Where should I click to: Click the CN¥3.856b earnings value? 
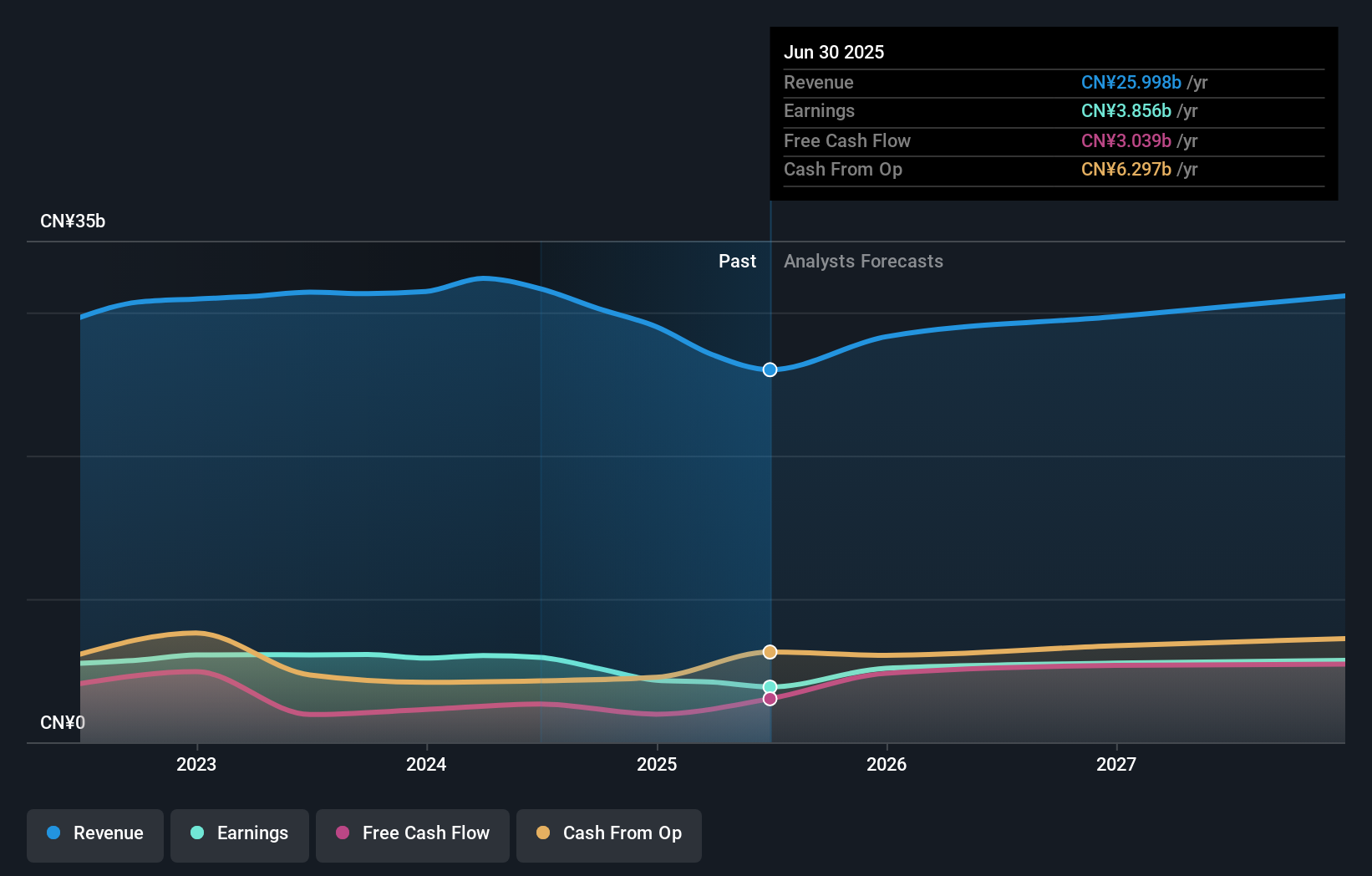[1125, 111]
